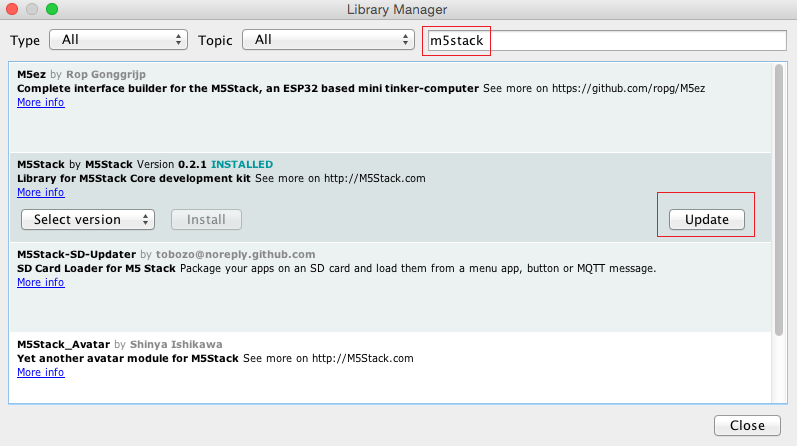Image resolution: width=797 pixels, height=446 pixels.
Task: Select the M5Stack_Avatar entry title
Action: [x=64, y=344]
